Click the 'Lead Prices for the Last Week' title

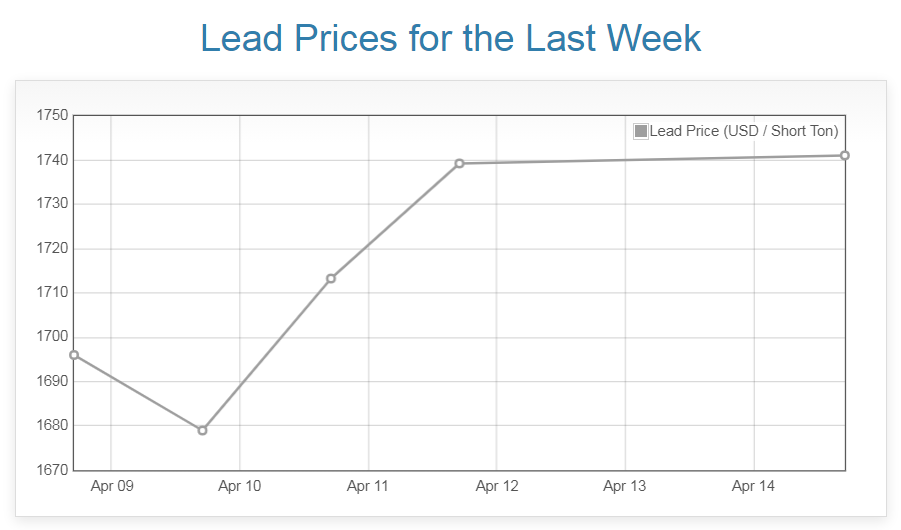click(451, 39)
